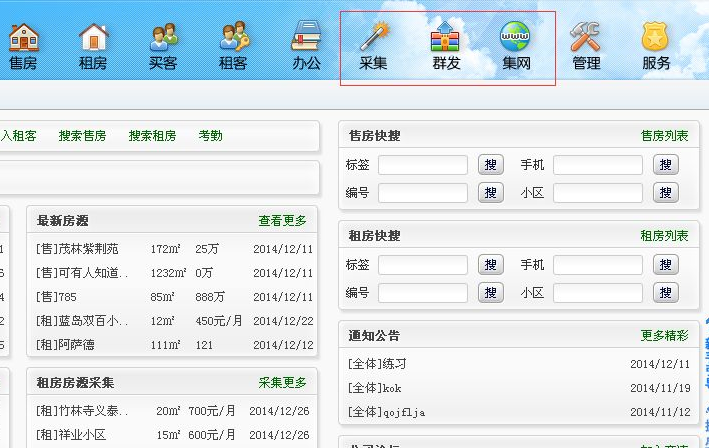The height and width of the screenshot is (448, 709).
Task: Click the 172㎡ area value
Action: (165, 249)
